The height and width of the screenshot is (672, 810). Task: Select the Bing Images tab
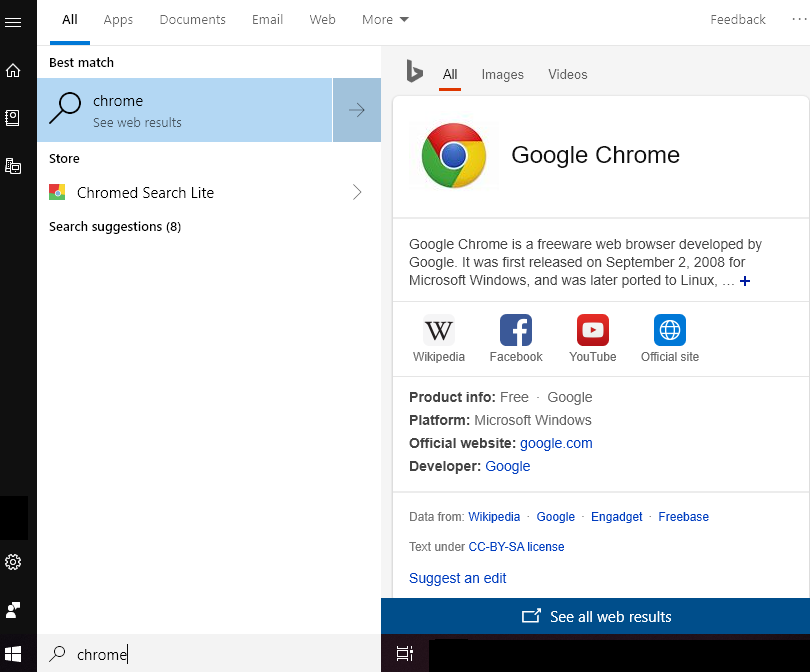point(502,75)
